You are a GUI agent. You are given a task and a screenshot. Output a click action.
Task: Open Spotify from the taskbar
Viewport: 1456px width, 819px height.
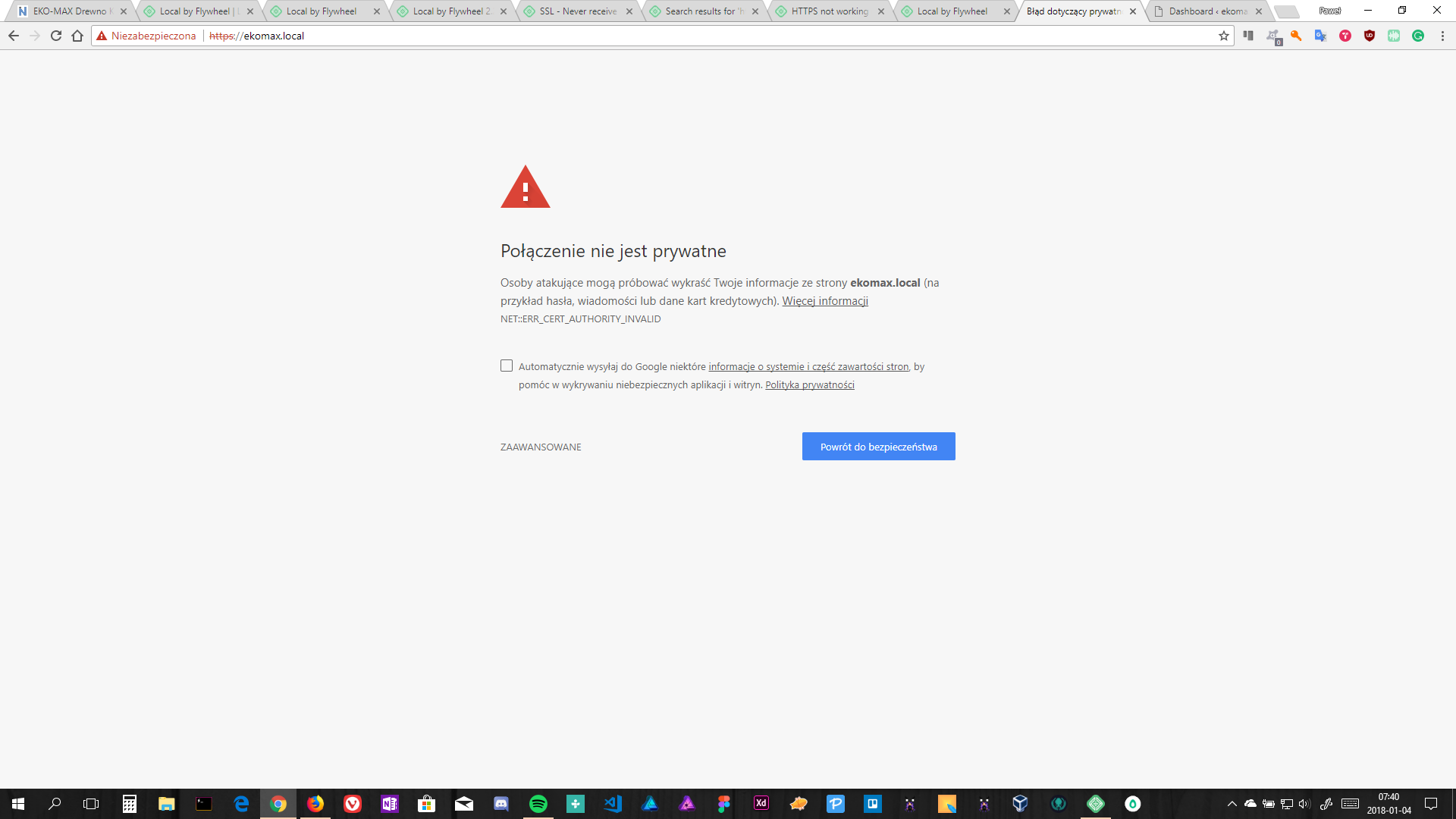click(538, 804)
